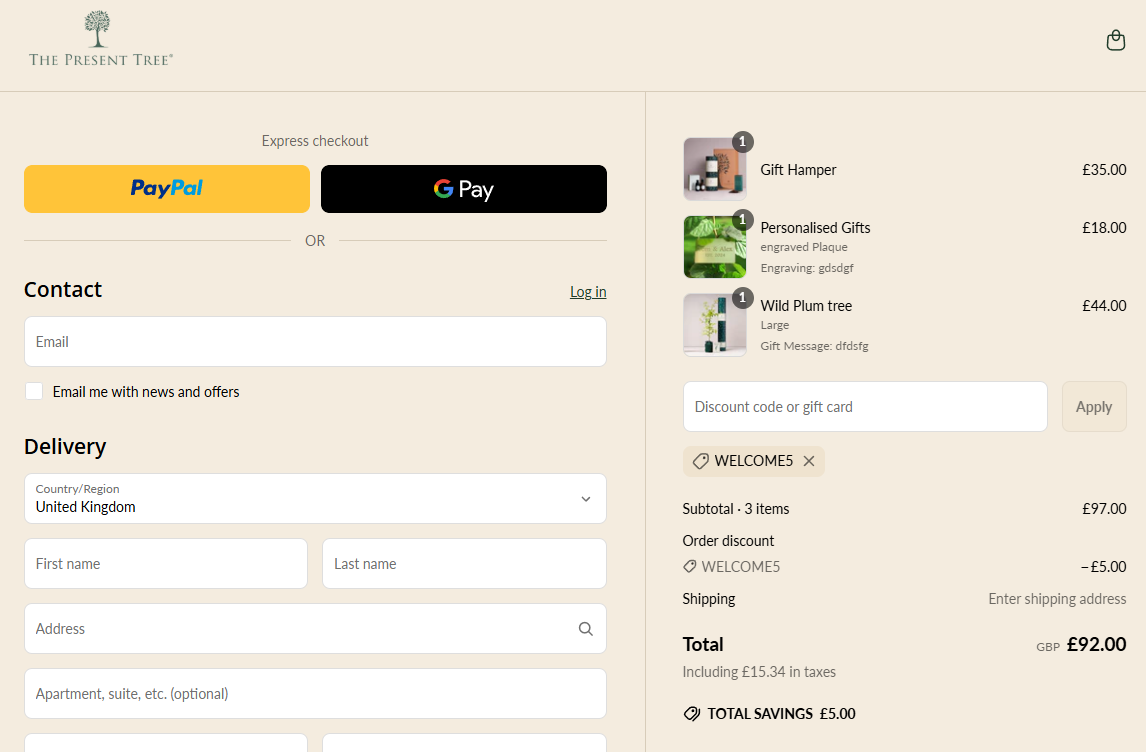Focus the Email input field
Viewport: 1146px width, 752px height.
click(x=315, y=342)
